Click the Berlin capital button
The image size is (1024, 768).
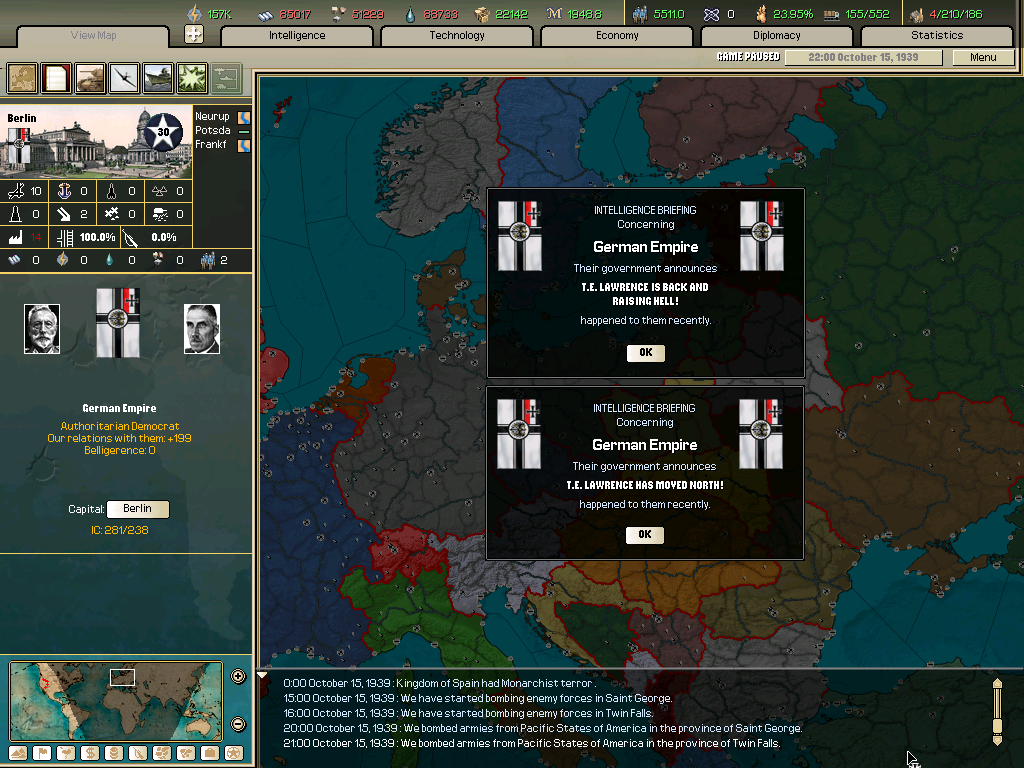pyautogui.click(x=137, y=509)
